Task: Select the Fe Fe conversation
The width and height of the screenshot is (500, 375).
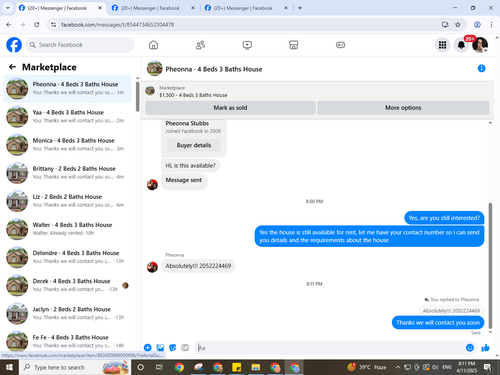Action: coord(68,341)
